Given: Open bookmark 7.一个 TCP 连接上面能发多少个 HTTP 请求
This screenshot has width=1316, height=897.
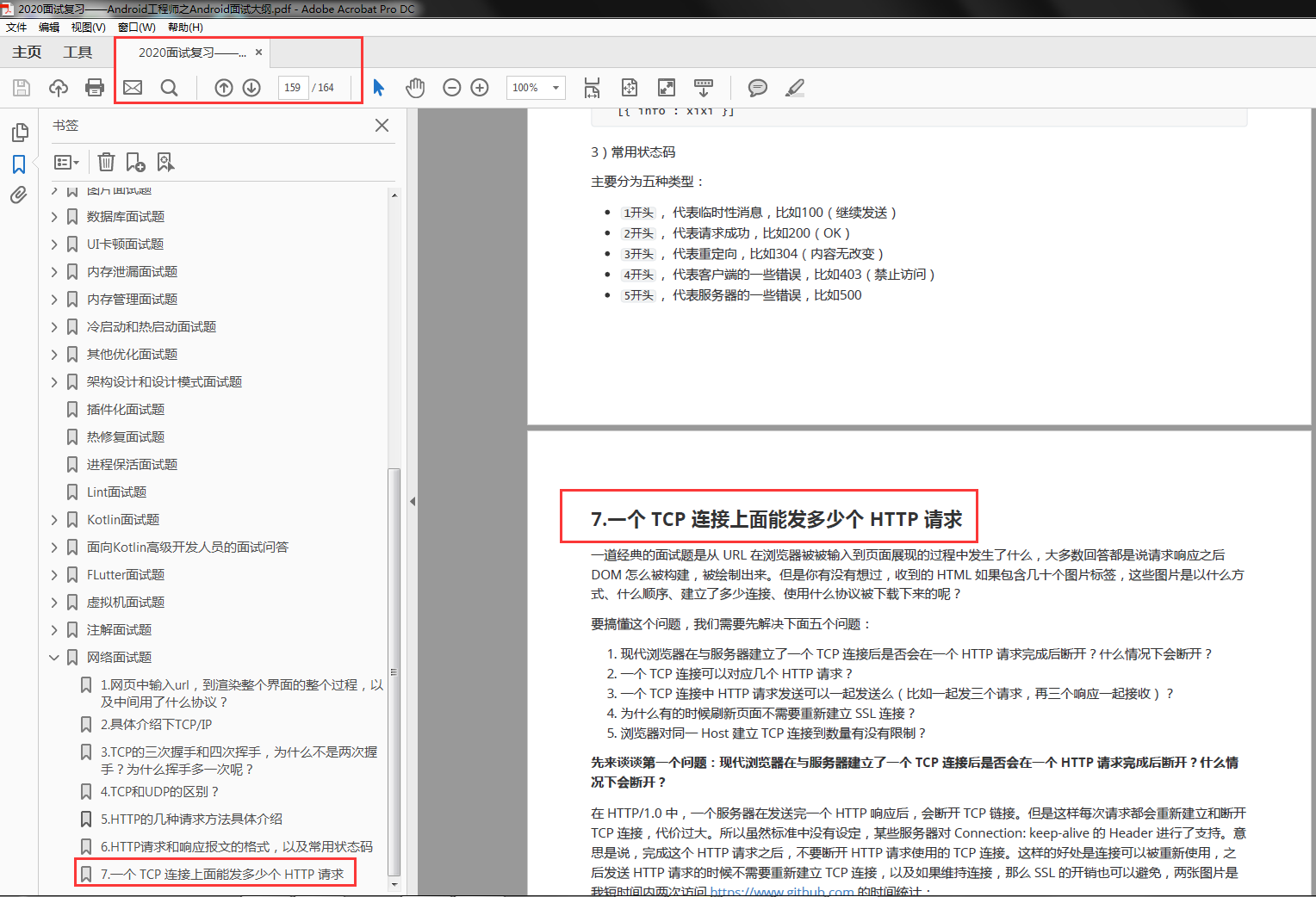Looking at the screenshot, I should [x=222, y=875].
